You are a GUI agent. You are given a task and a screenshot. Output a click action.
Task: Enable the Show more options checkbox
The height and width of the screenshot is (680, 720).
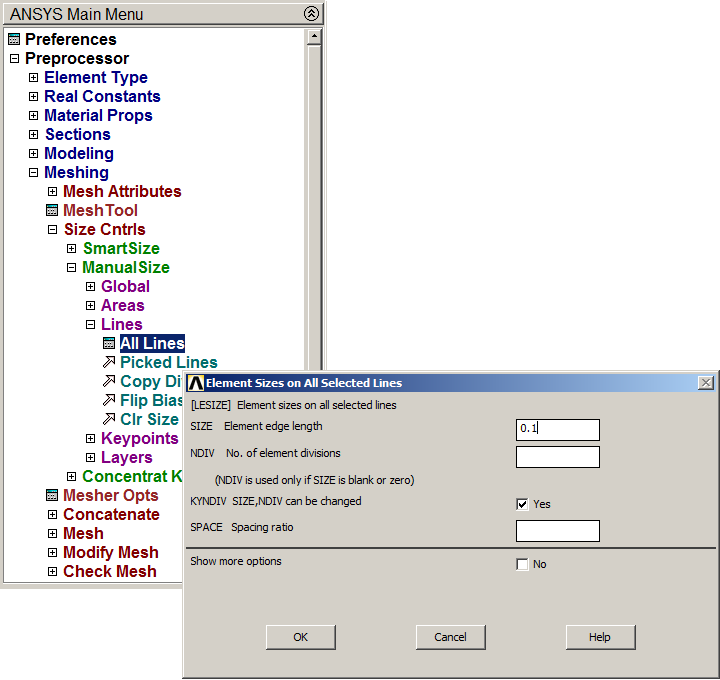click(x=522, y=564)
